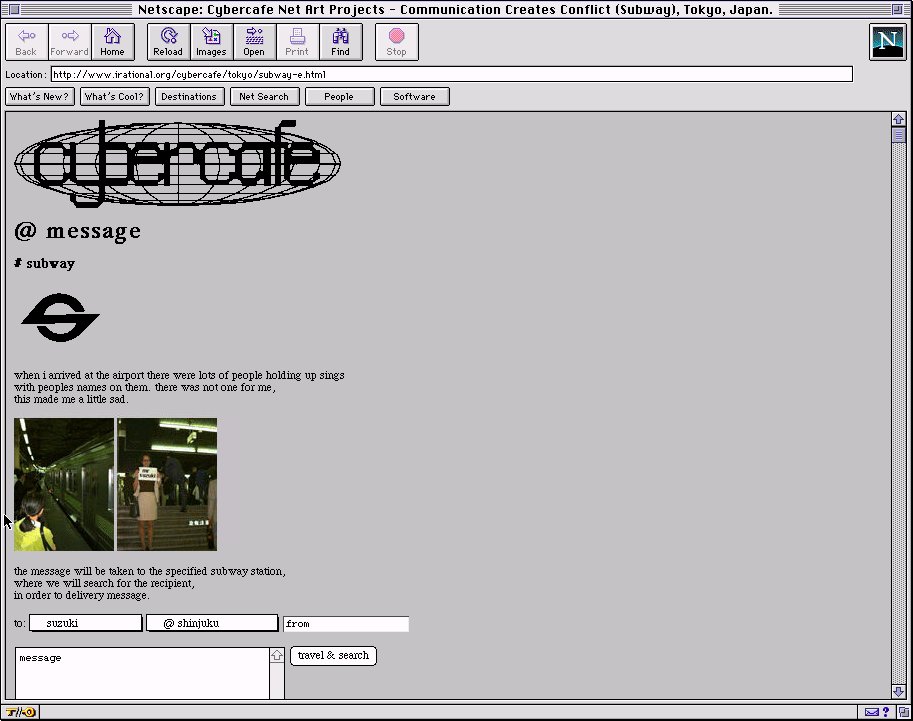Click the "@ message" heading

point(77,231)
